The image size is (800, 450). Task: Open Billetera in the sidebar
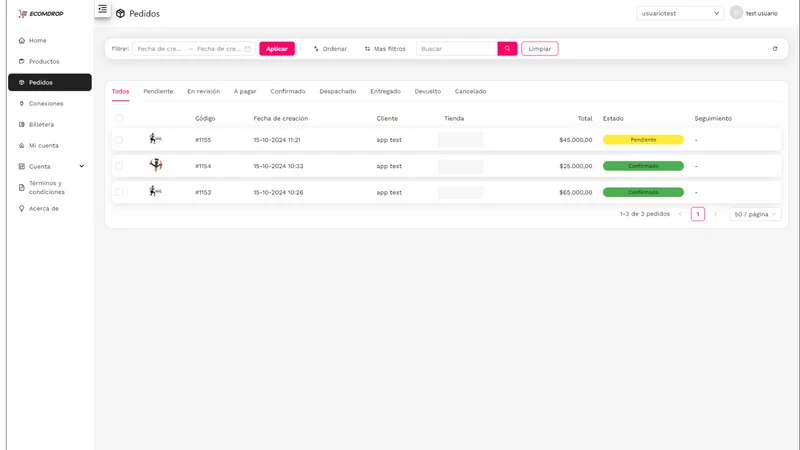(x=49, y=124)
